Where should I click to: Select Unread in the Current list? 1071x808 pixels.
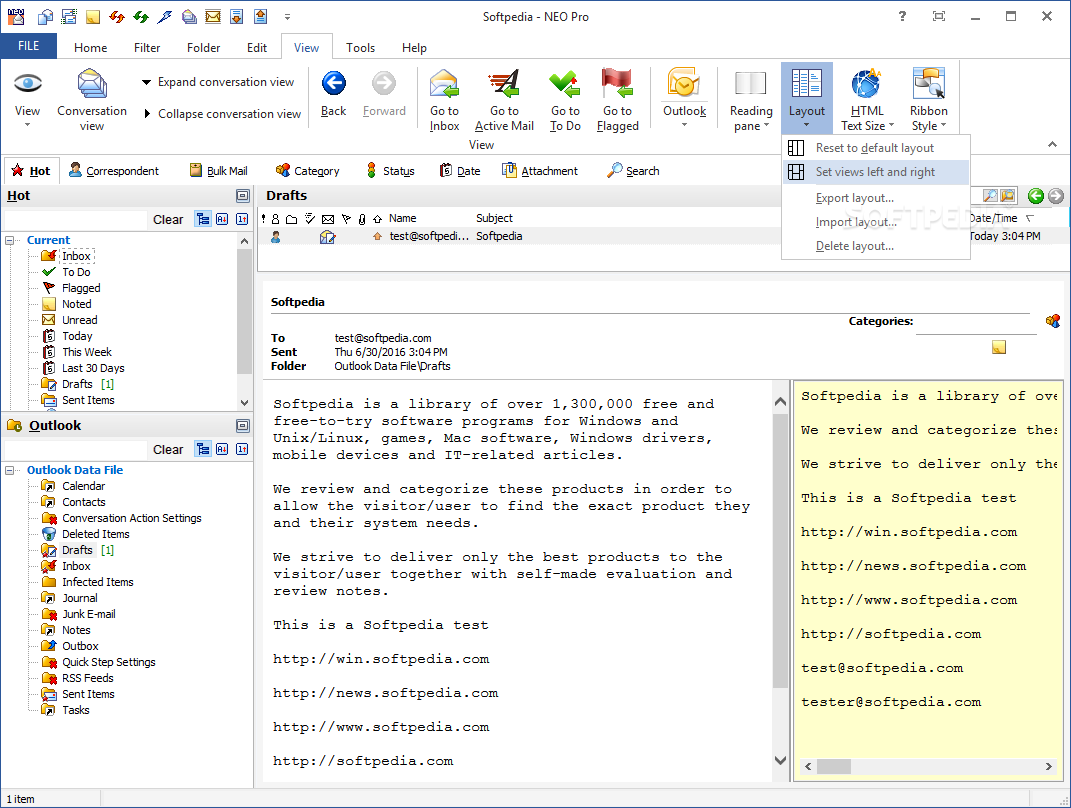coord(70,320)
